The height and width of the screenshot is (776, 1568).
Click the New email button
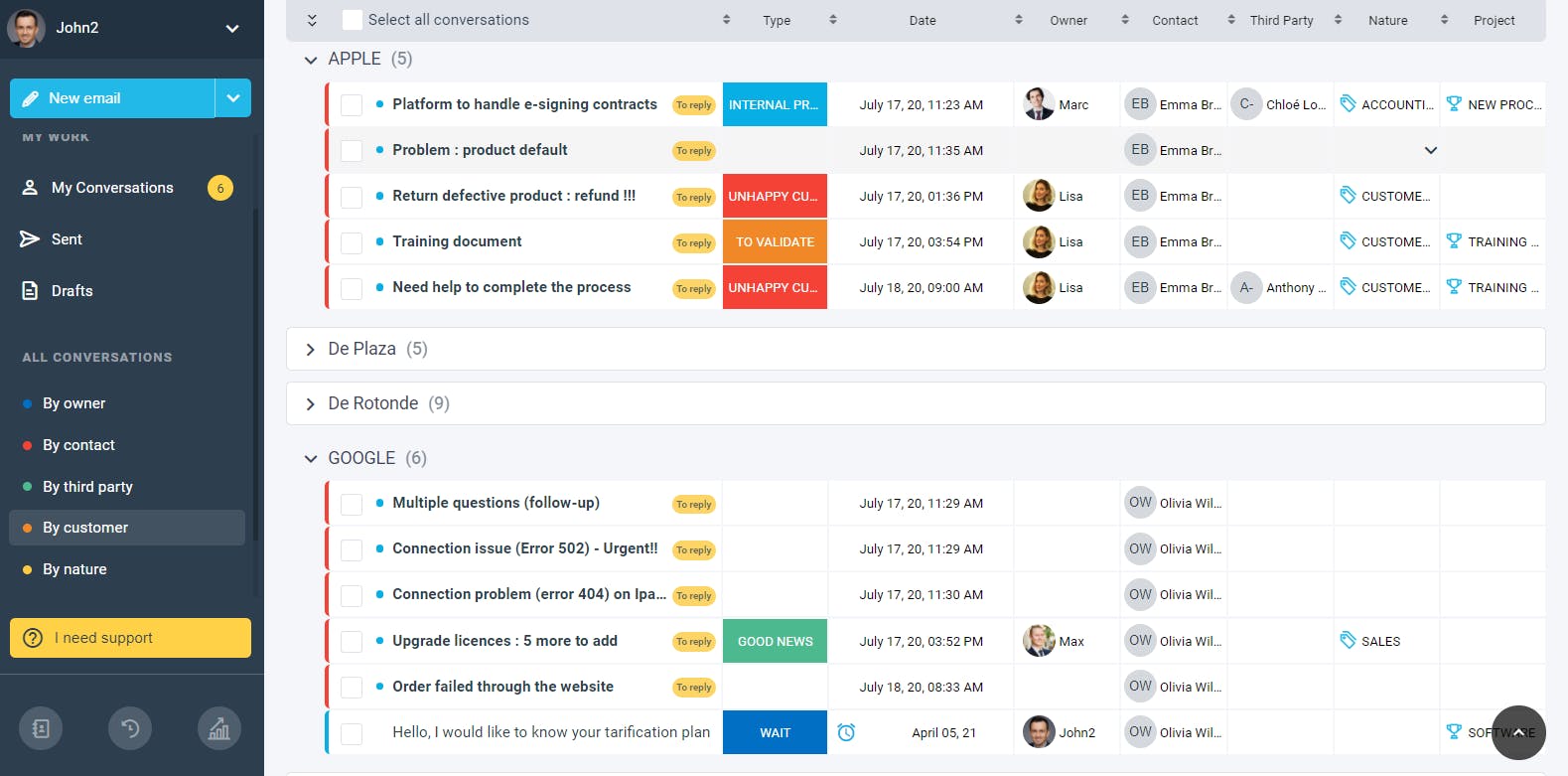pos(112,98)
